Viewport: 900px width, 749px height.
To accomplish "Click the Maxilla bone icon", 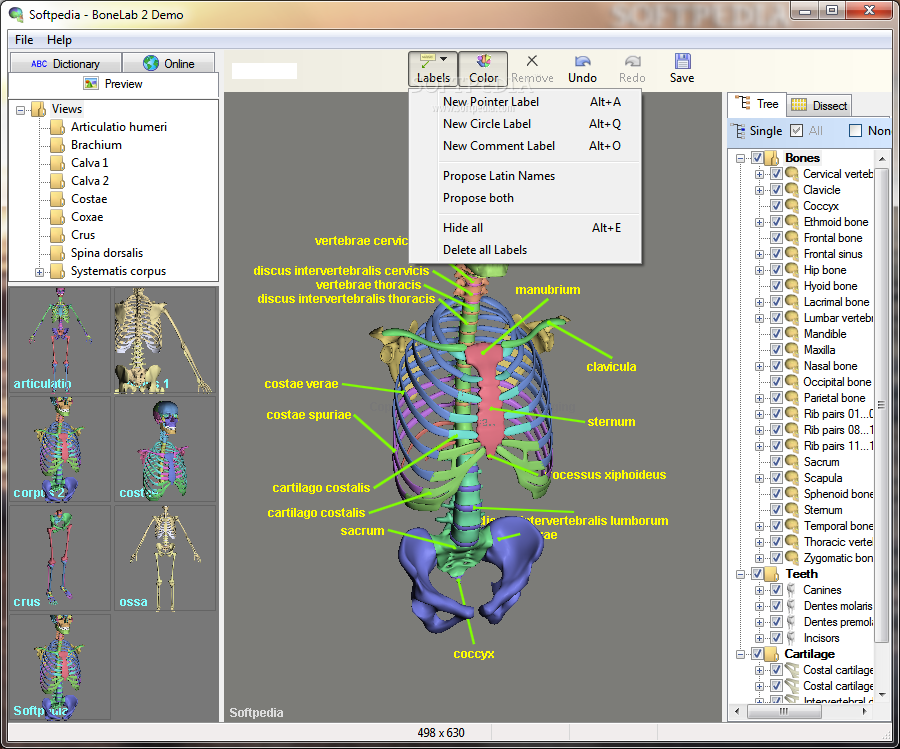I will click(792, 350).
